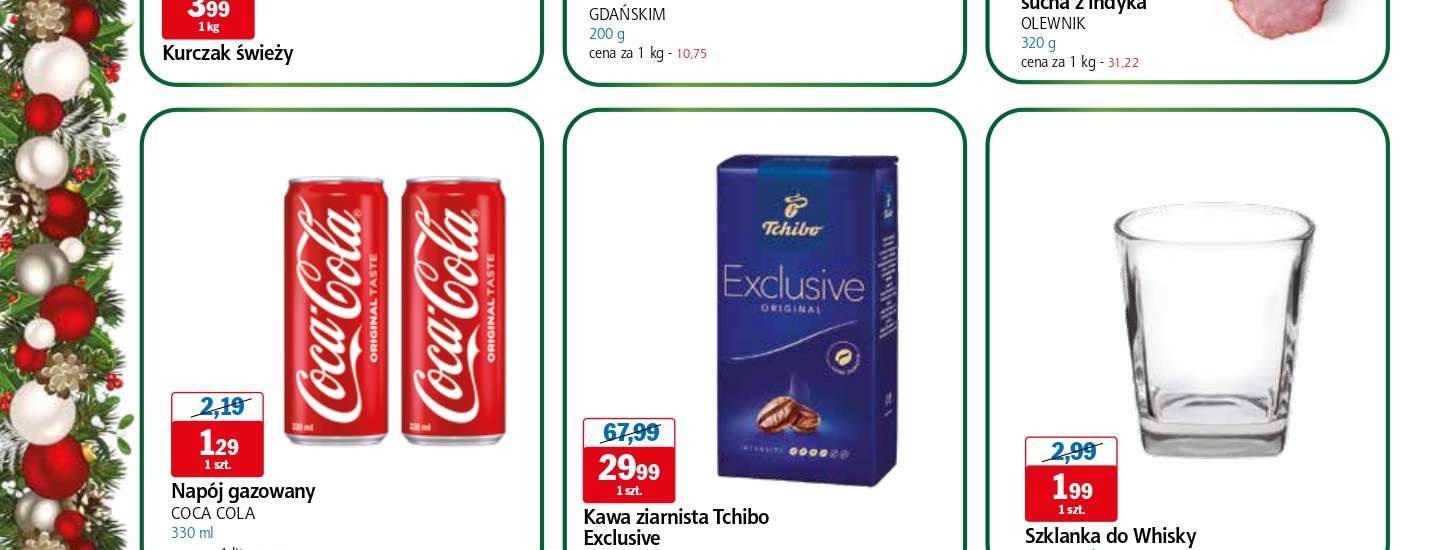The image size is (1447, 550).
Task: Click the COCA COLA brand label
Action: click(213, 514)
